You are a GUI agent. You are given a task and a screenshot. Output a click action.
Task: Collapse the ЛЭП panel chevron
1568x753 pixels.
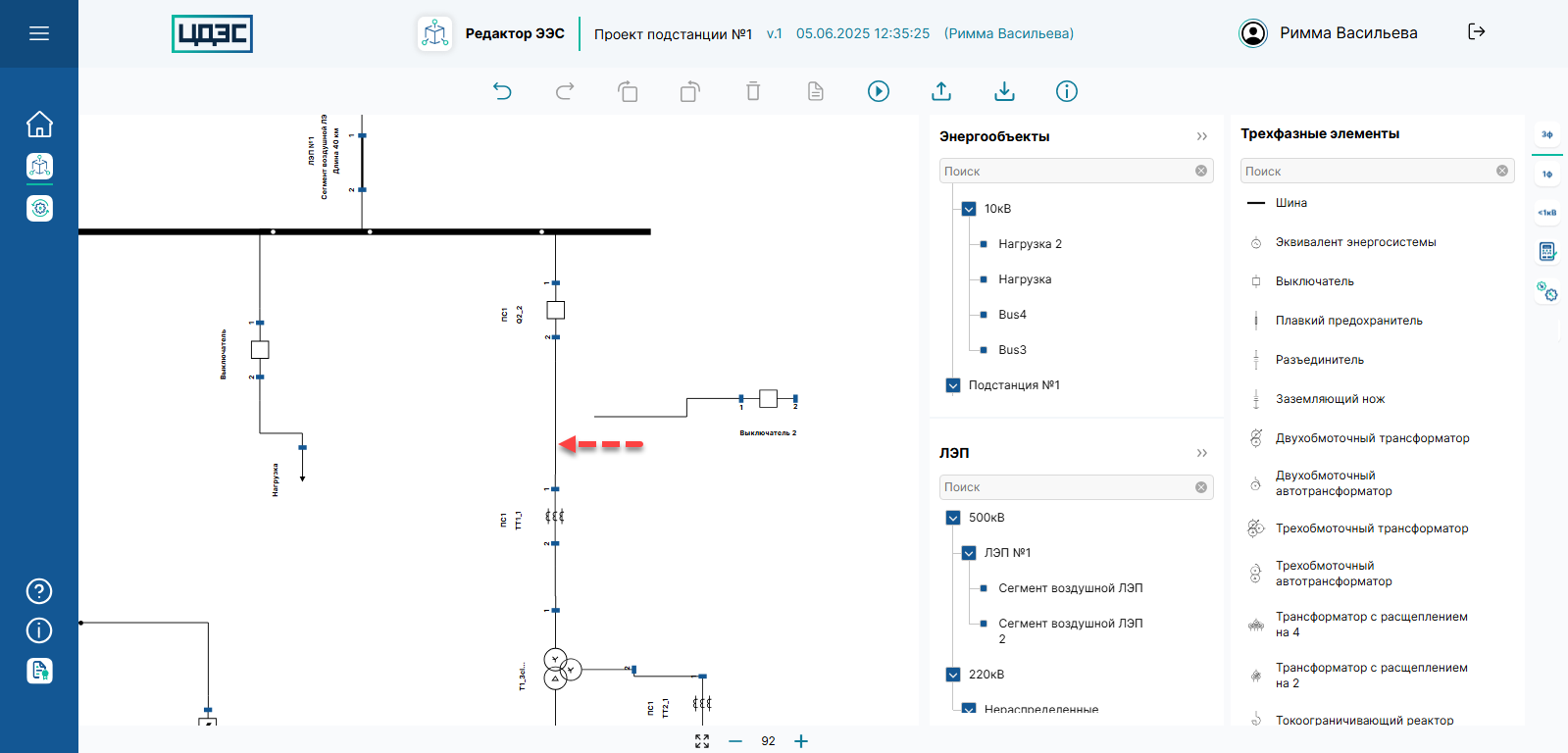(1201, 453)
